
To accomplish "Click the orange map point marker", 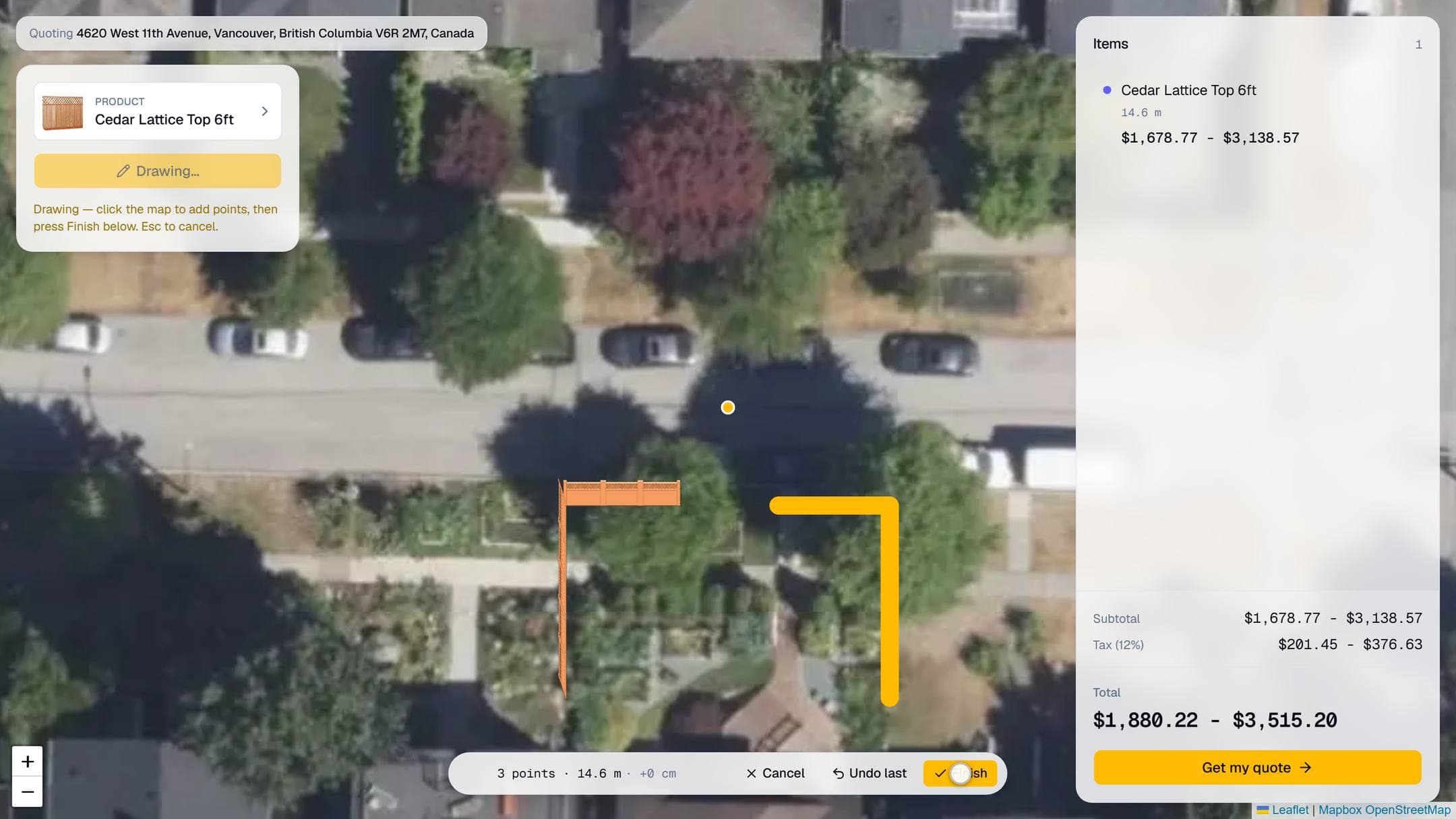I will coord(728,407).
